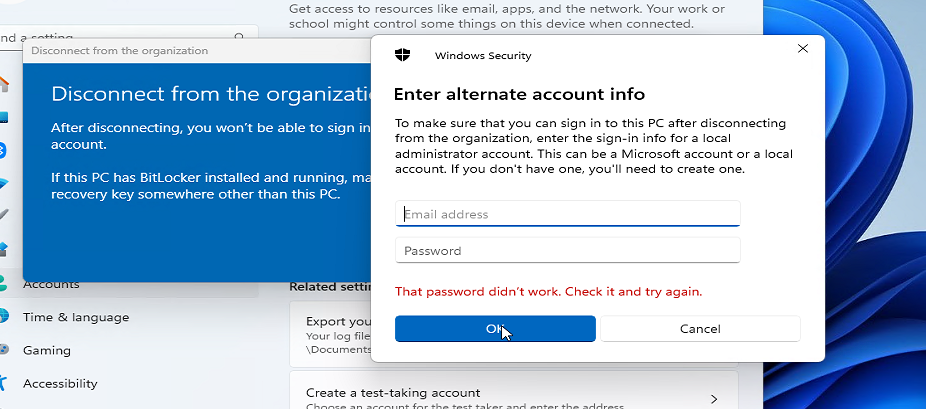The height and width of the screenshot is (409, 926).
Task: Open Accessibility settings in the sidebar
Action: click(x=60, y=383)
